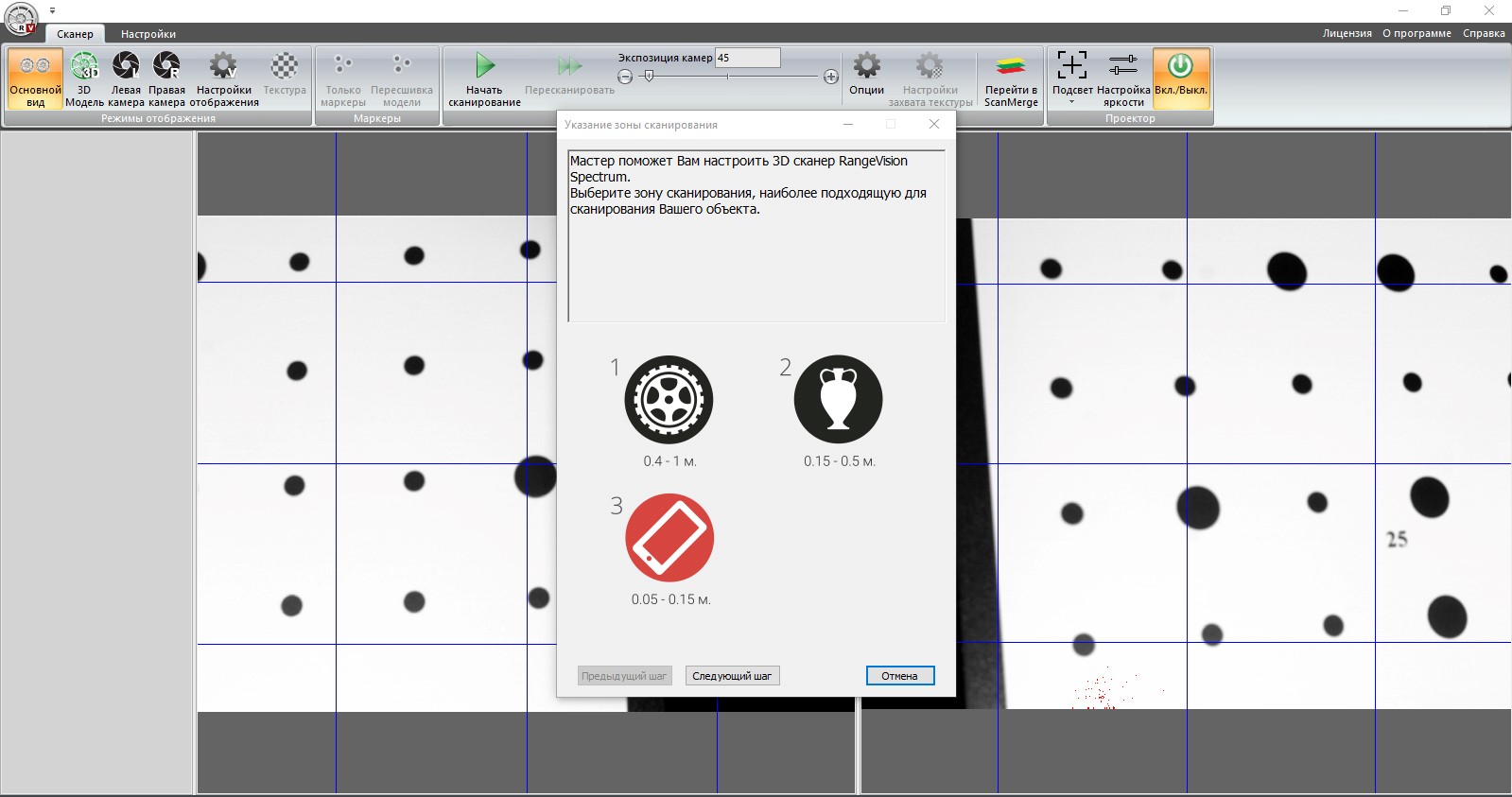1512x797 pixels.
Task: Select the Main view (Основной вид) mode
Action: [x=35, y=78]
